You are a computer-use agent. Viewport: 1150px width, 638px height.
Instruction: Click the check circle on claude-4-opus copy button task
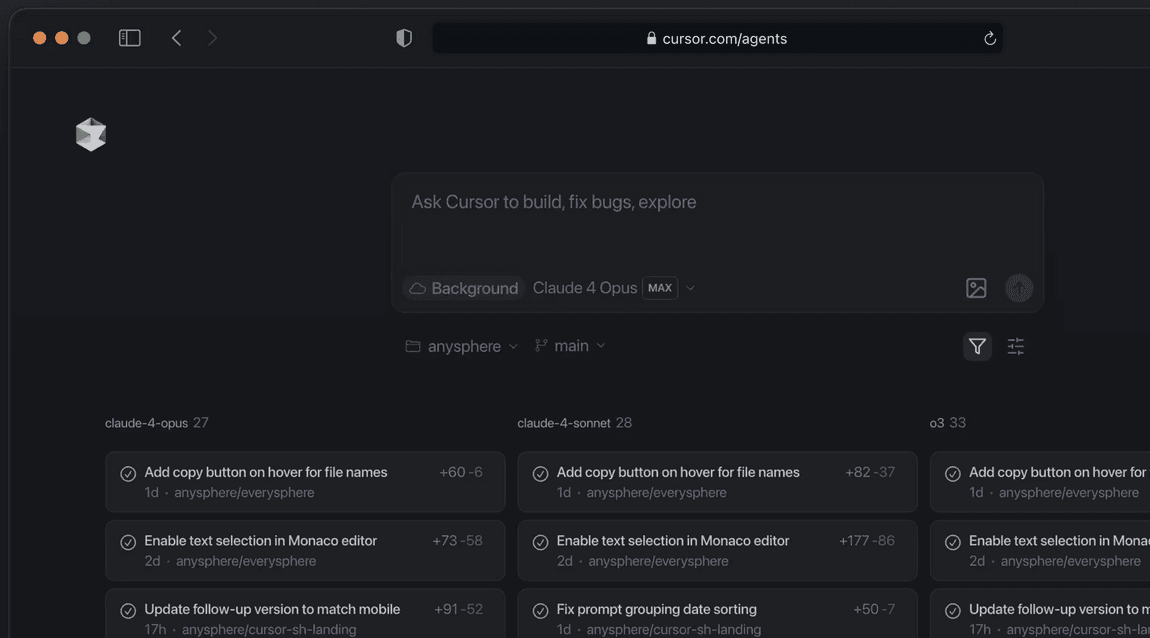click(128, 474)
